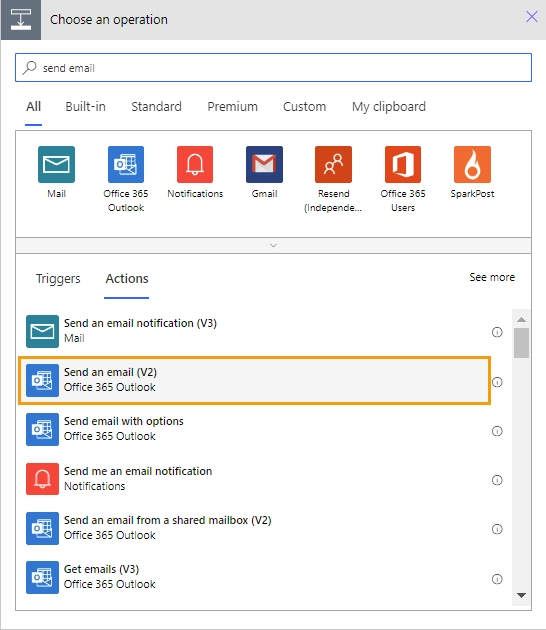Switch to the Triggers tab

click(x=58, y=278)
